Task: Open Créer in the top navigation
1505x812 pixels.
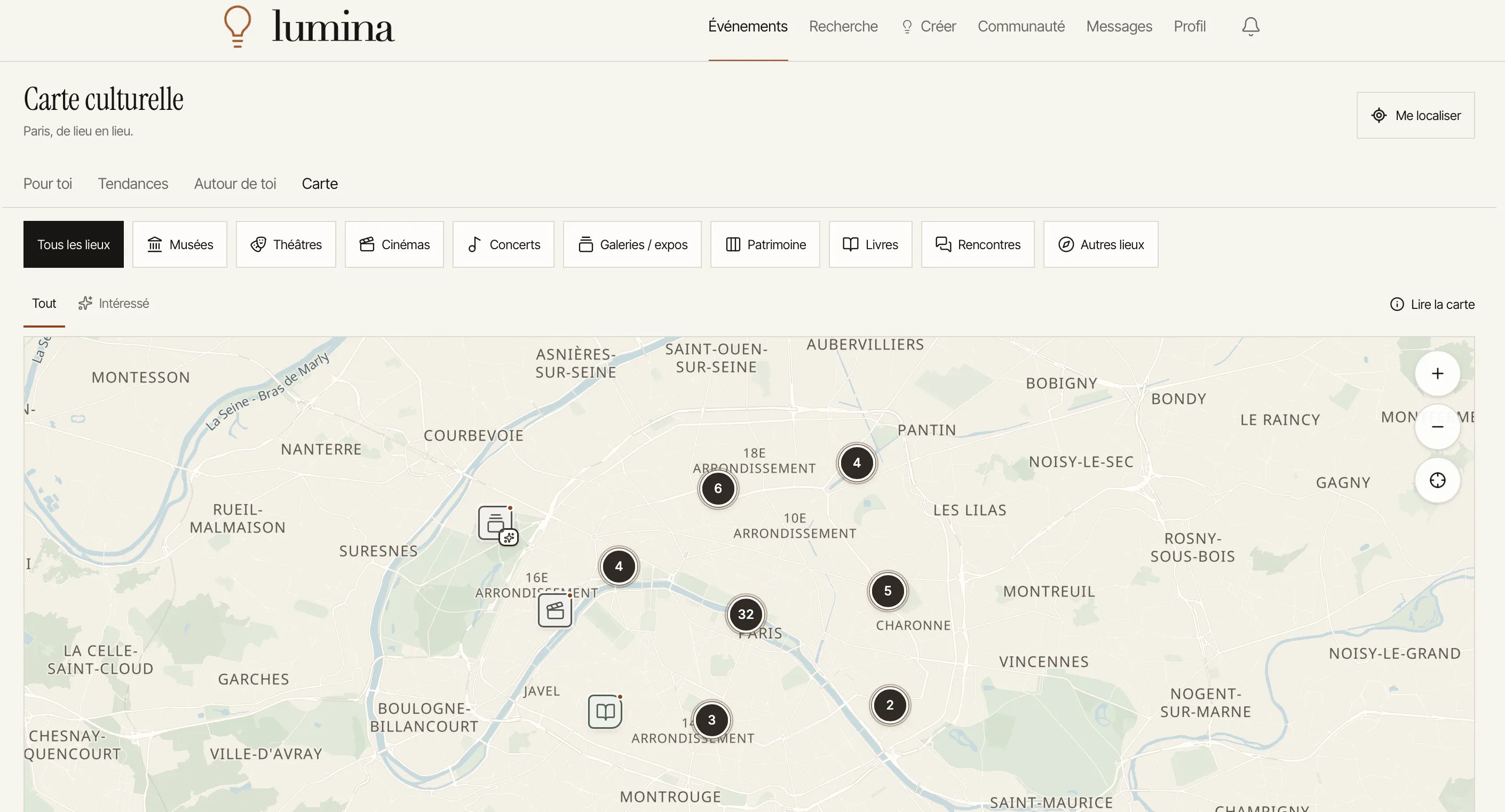Action: click(929, 26)
